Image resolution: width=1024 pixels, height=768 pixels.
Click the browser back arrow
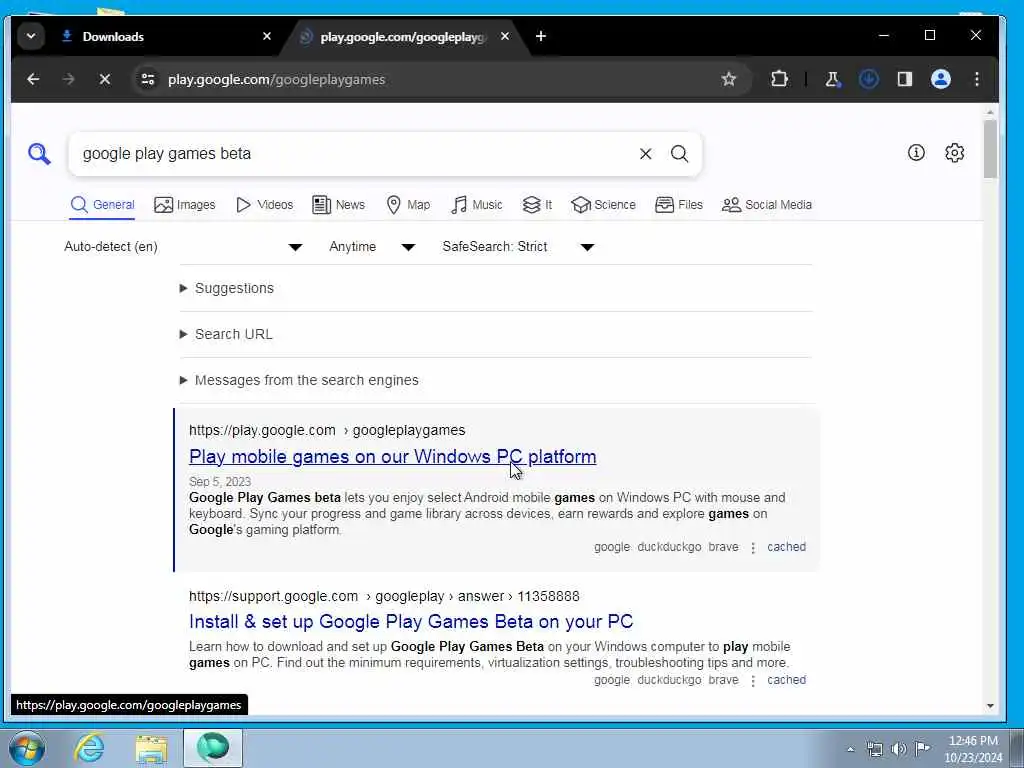tap(33, 80)
